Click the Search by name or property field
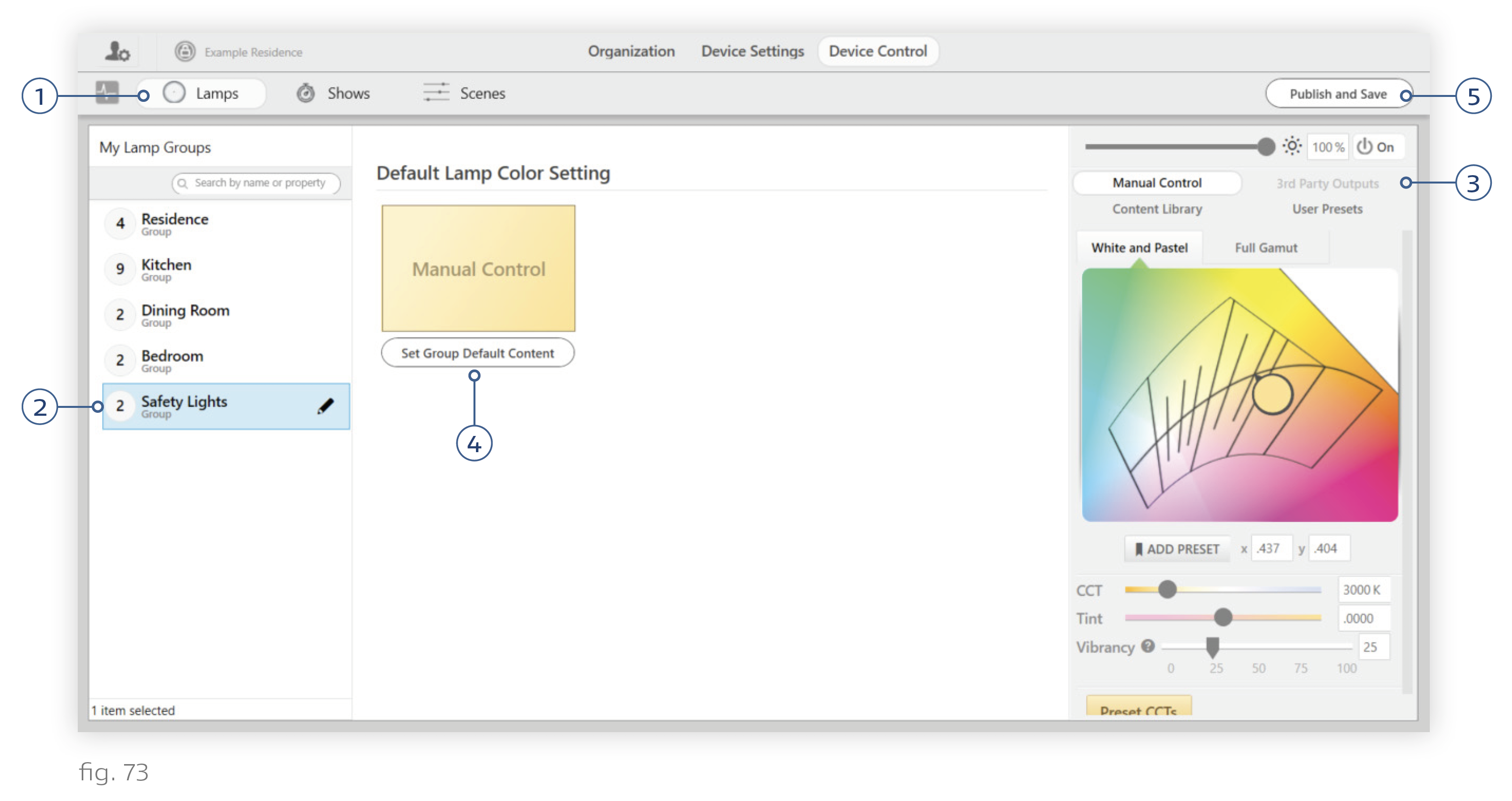1512x801 pixels. click(x=256, y=183)
